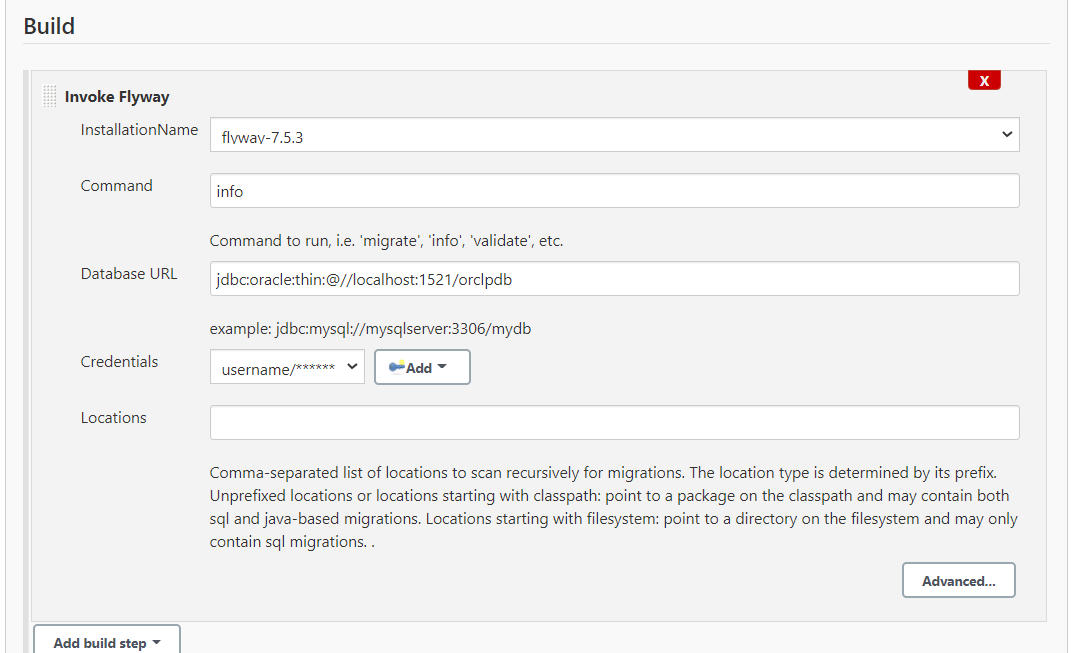Open the InstallationName dropdown showing flyway-7.5.3
Image resolution: width=1086 pixels, height=653 pixels.
tap(614, 133)
